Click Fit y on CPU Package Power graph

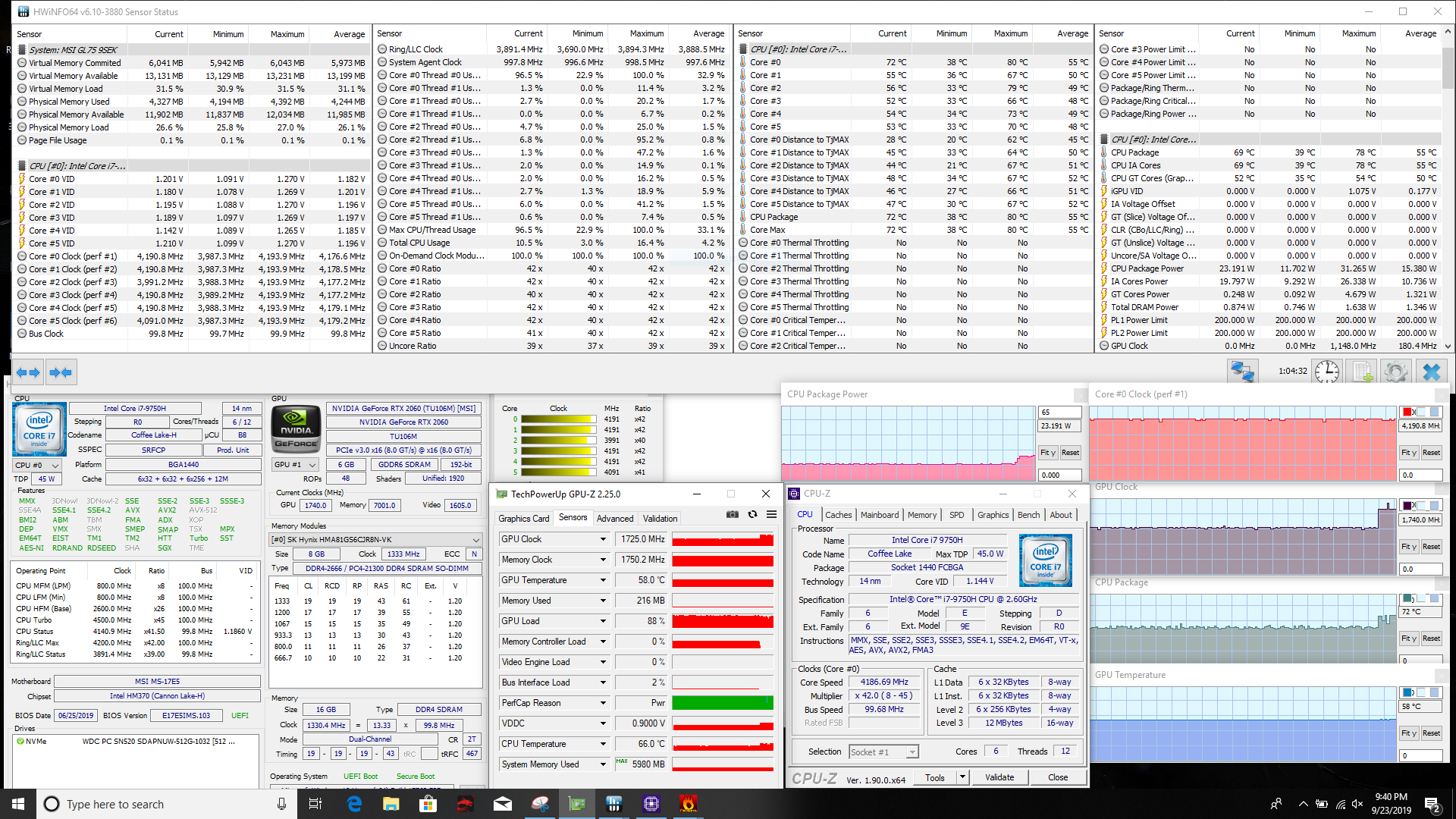click(x=1047, y=453)
